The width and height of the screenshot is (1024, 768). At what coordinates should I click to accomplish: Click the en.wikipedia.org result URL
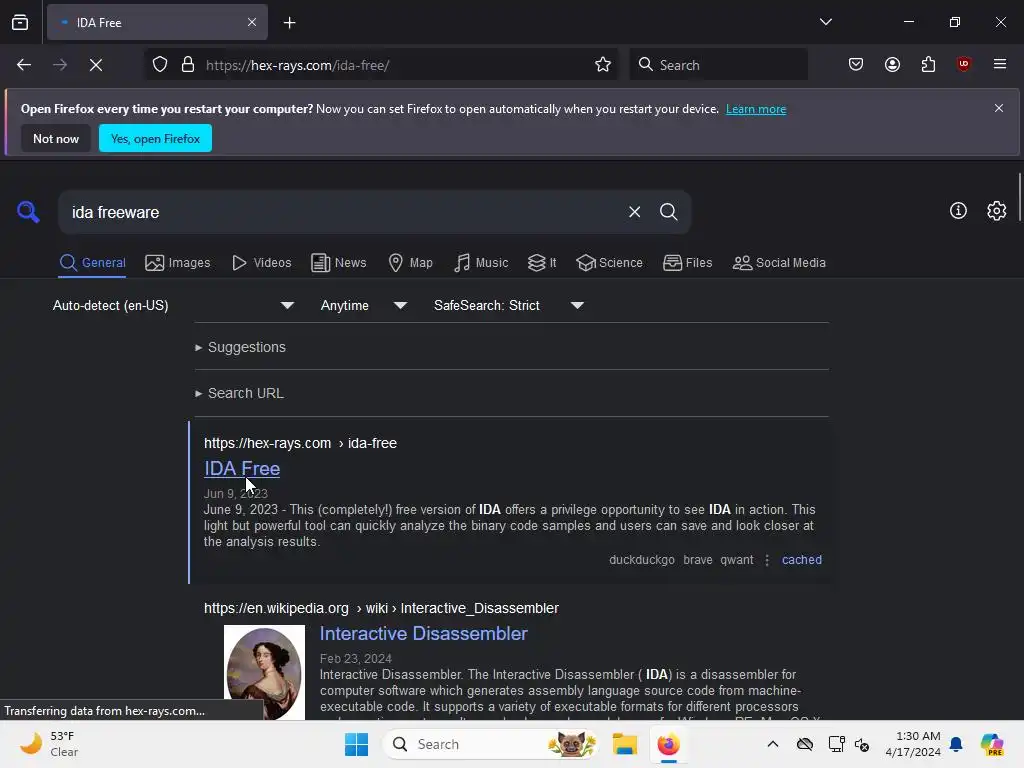pyautogui.click(x=381, y=608)
